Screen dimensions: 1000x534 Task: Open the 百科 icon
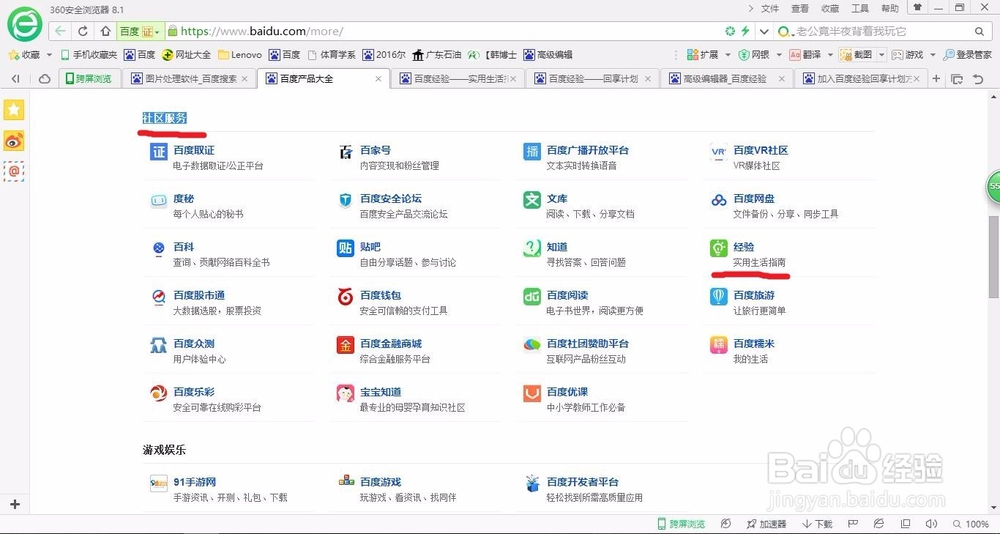158,248
